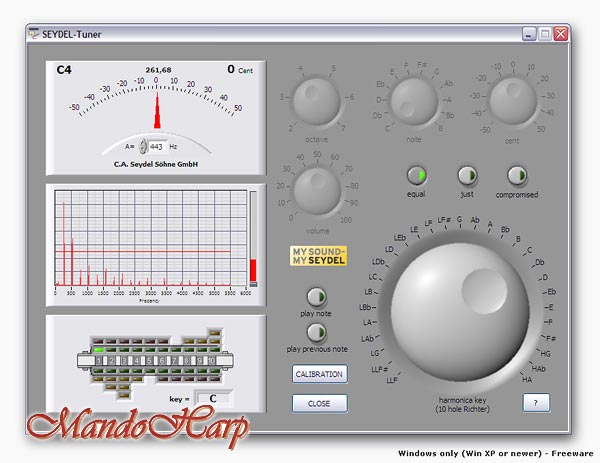Select harmonica hole 10

pyautogui.click(x=212, y=360)
